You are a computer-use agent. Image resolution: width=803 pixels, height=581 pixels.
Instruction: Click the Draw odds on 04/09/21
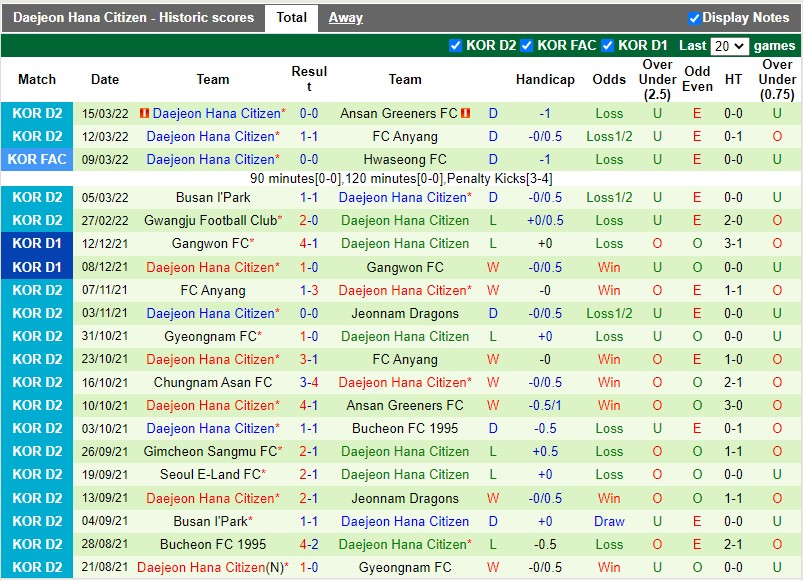(x=609, y=521)
